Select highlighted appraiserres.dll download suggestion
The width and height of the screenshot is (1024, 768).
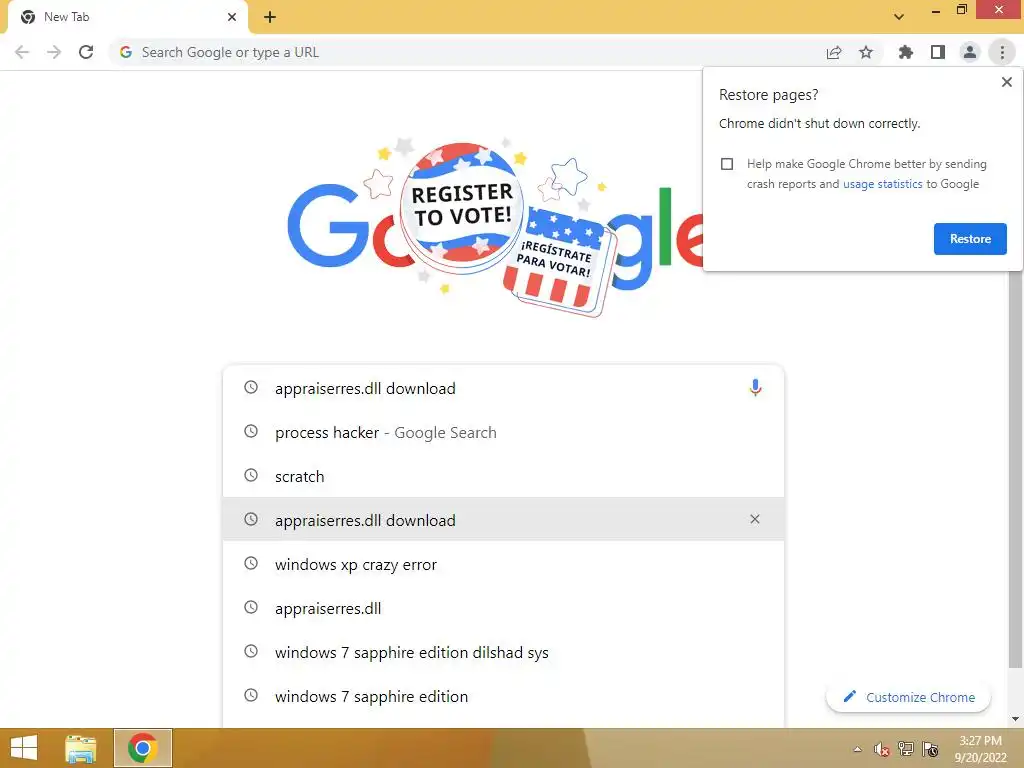click(503, 519)
